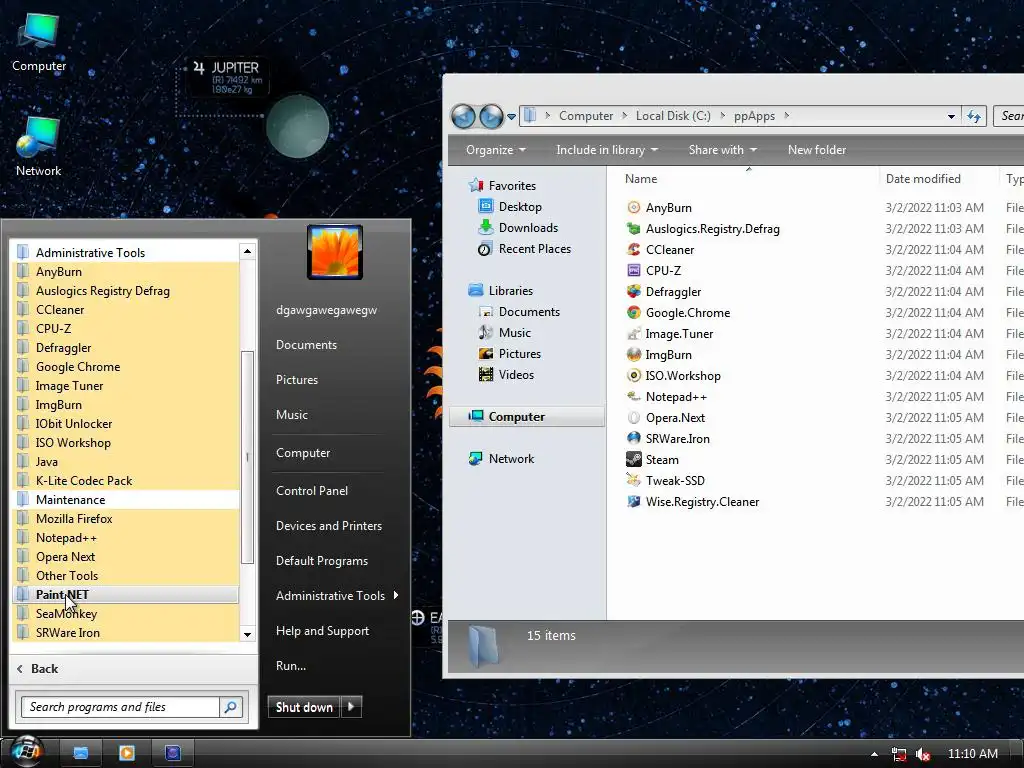
Task: Click the Search programs and files box
Action: click(x=121, y=707)
